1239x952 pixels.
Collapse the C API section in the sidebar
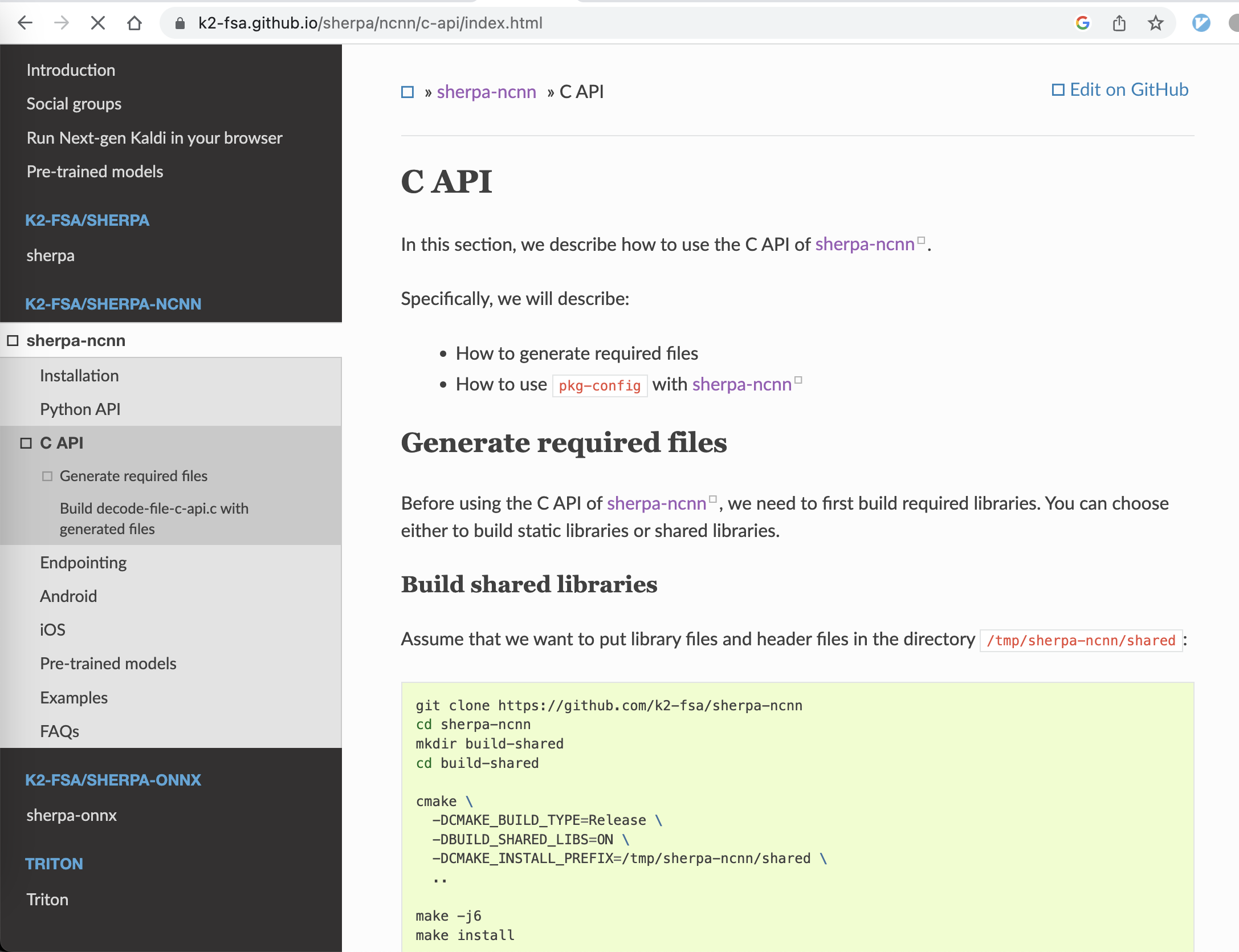click(x=25, y=442)
